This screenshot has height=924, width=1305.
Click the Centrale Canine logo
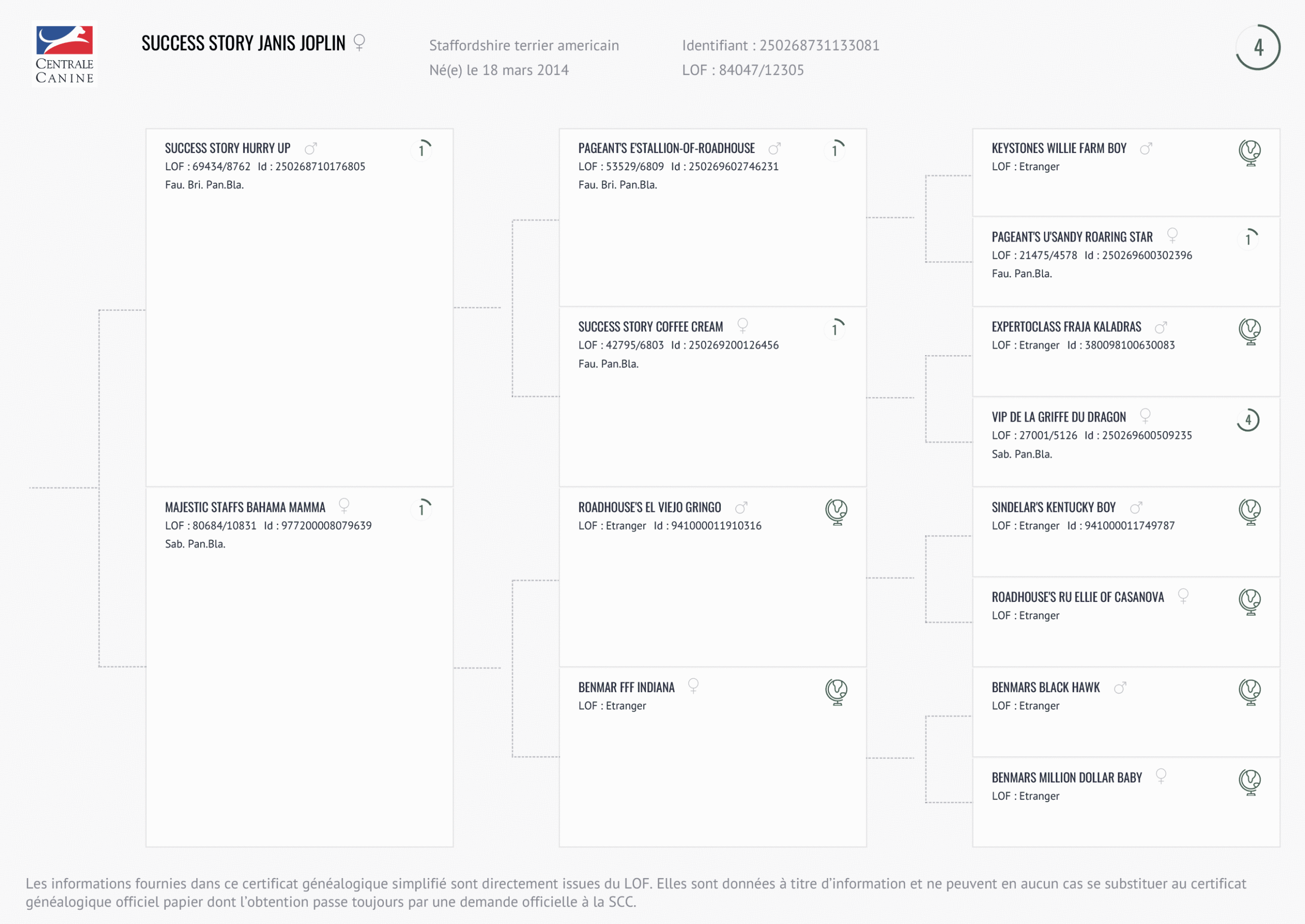64,55
